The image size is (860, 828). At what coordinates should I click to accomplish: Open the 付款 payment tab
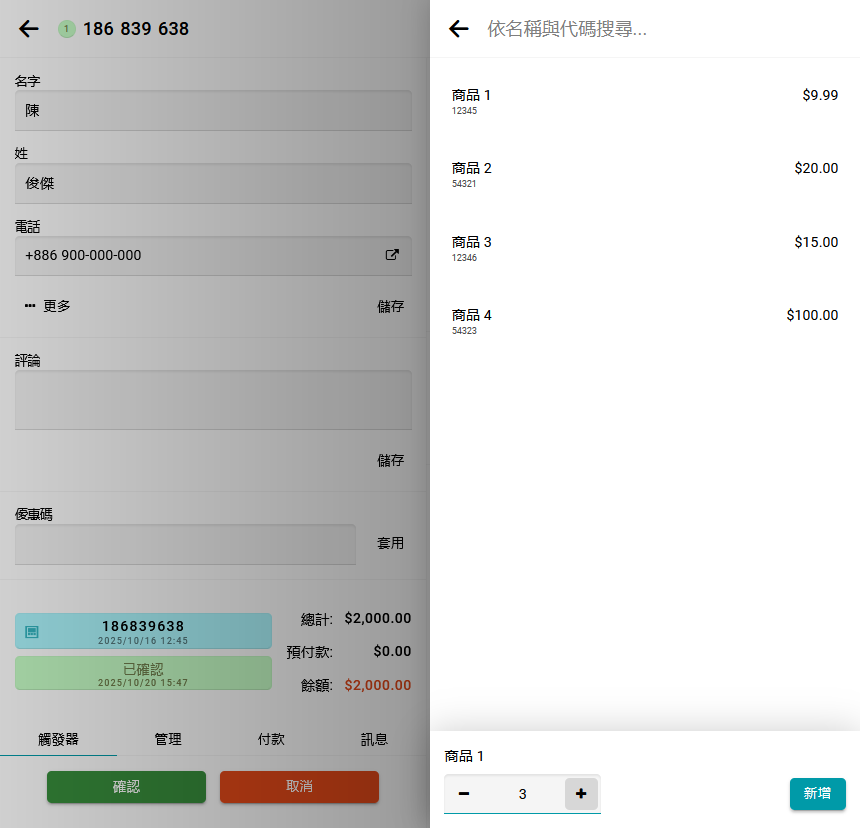click(x=271, y=739)
